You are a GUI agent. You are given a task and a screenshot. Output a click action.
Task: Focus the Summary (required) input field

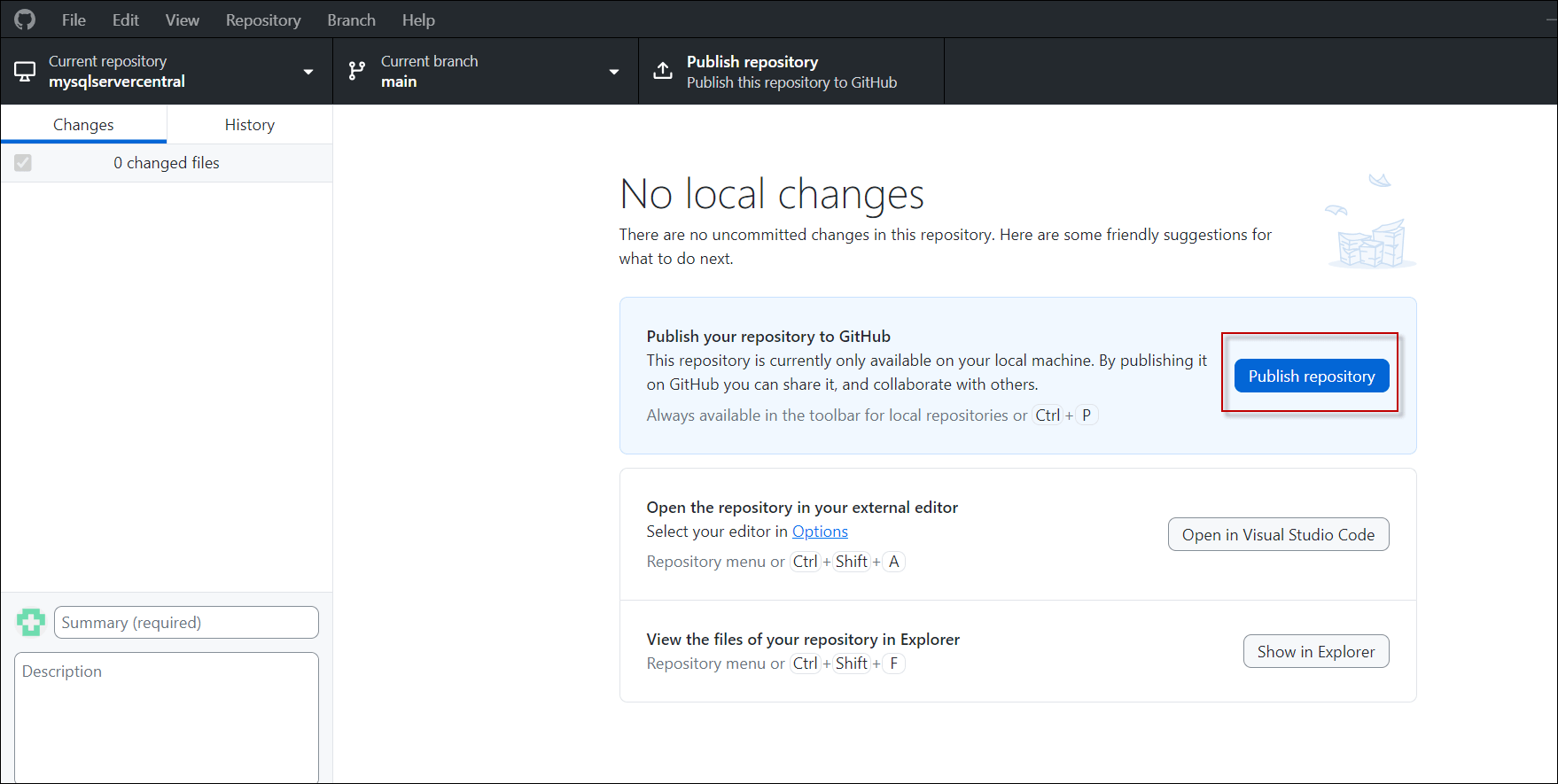pyautogui.click(x=186, y=623)
